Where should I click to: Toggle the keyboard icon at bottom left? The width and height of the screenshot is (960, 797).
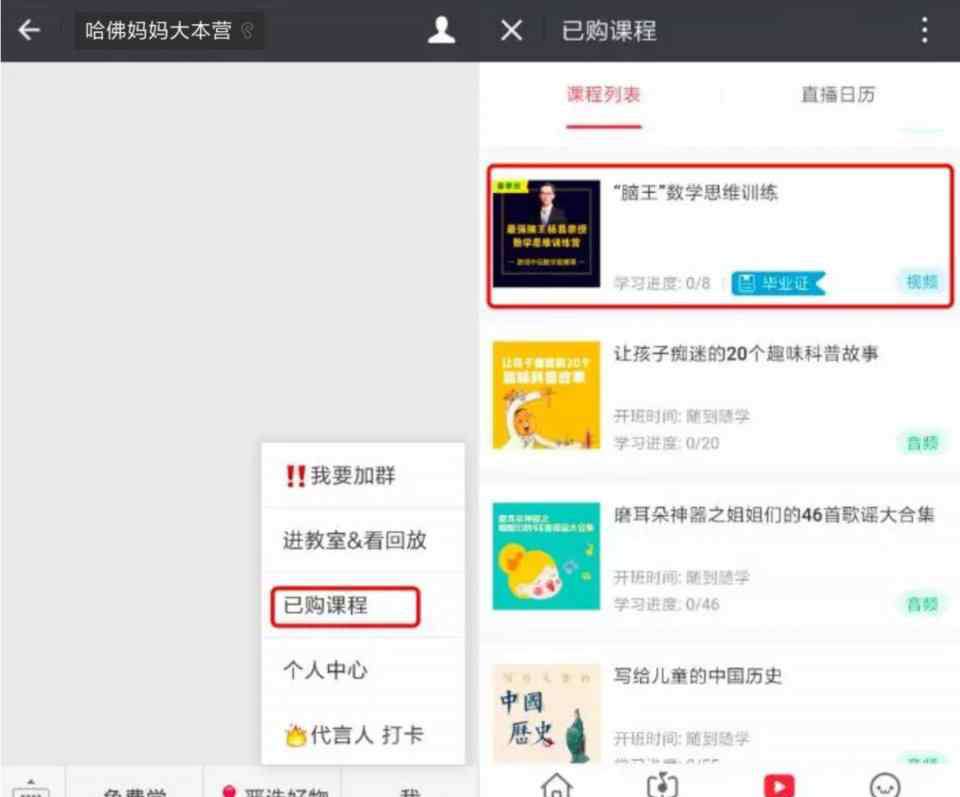(31, 788)
